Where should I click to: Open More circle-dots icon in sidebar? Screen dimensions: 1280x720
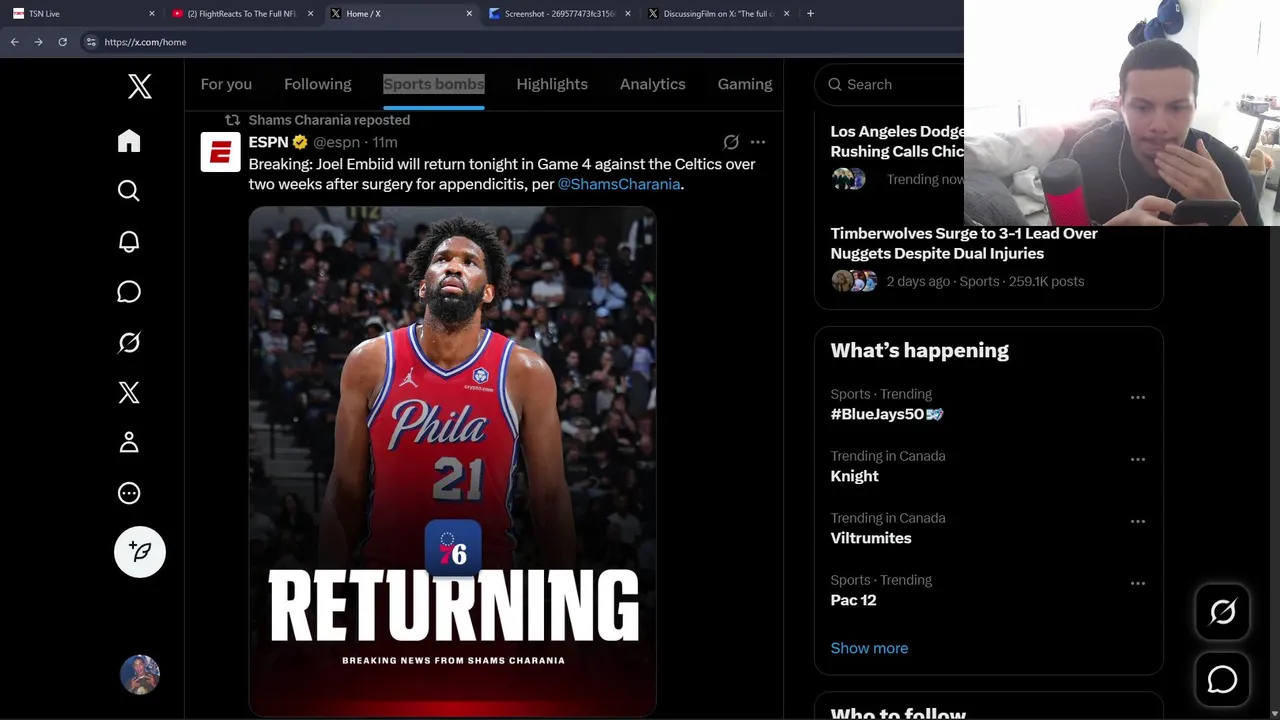pyautogui.click(x=129, y=493)
